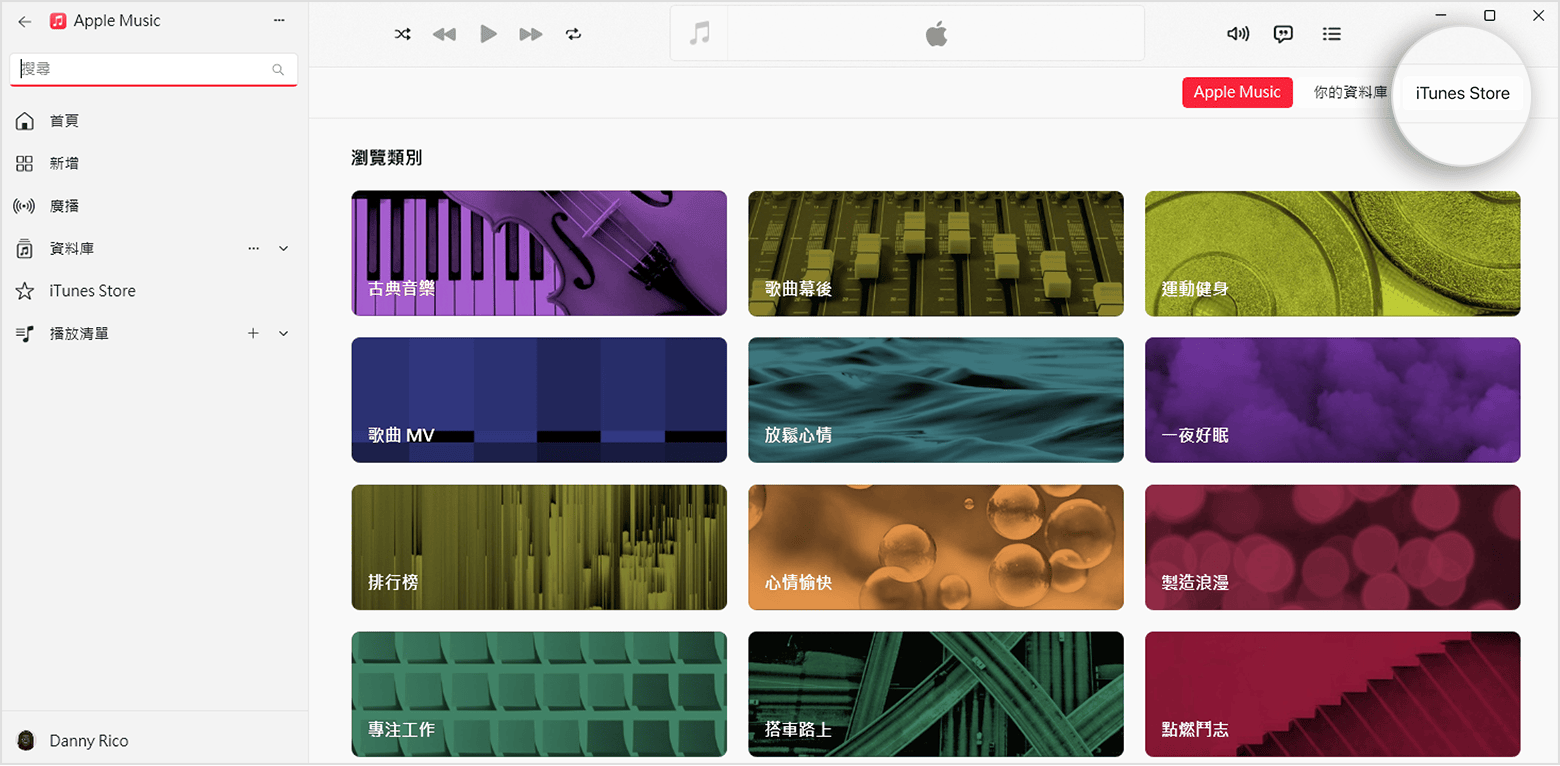Click Danny Rico's avatar picture
The width and height of the screenshot is (1560, 766).
pos(26,741)
